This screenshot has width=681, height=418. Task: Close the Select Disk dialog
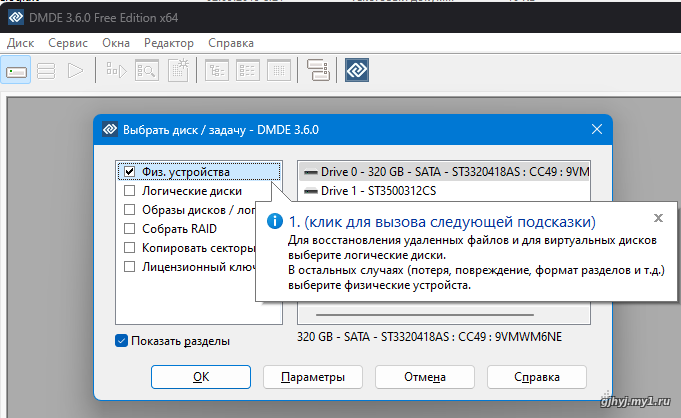coord(597,129)
